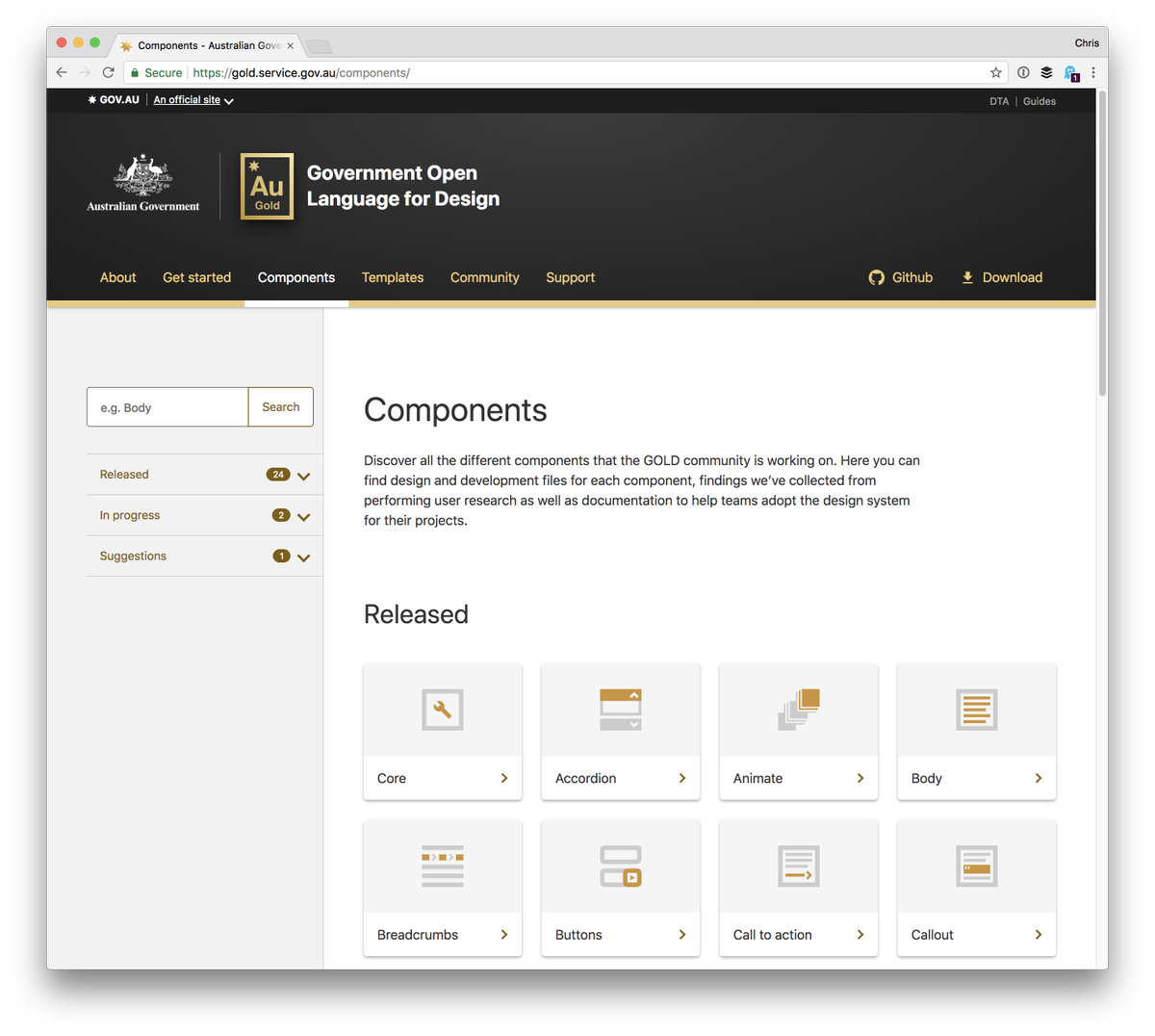Click the lock extension icon with the badge
The image size is (1155, 1036).
(1070, 73)
